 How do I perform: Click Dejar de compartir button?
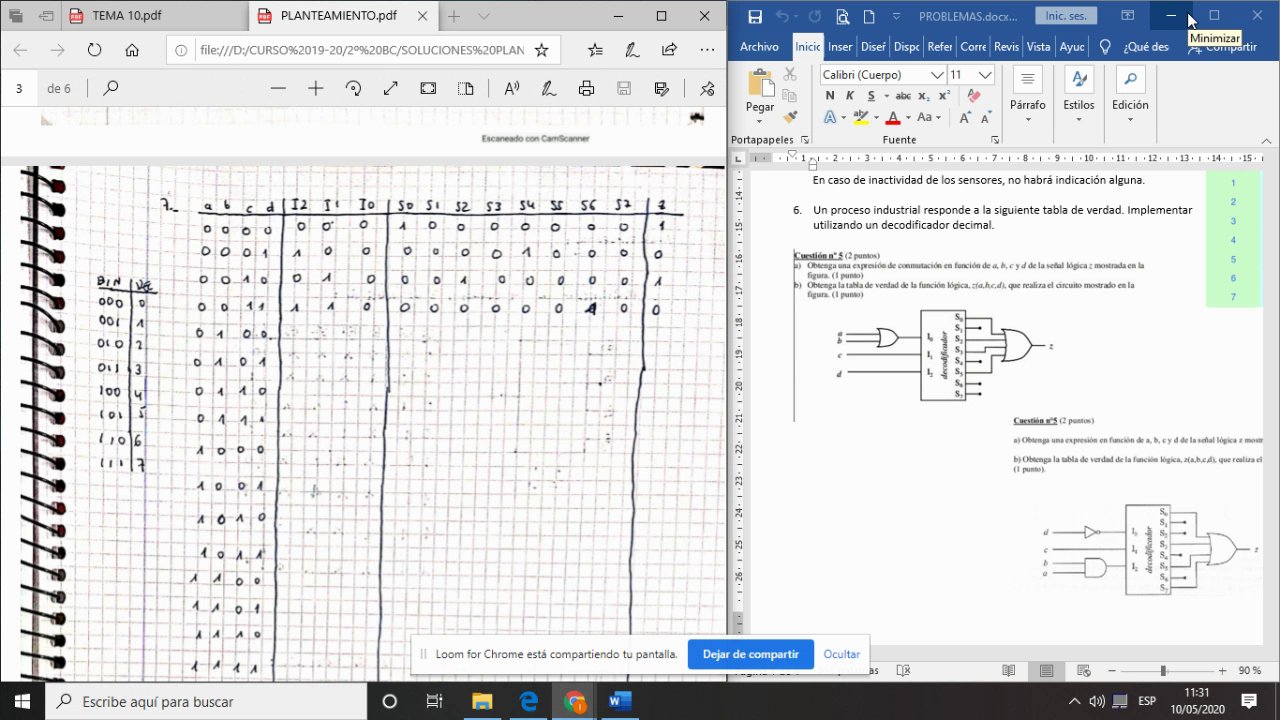[750, 654]
